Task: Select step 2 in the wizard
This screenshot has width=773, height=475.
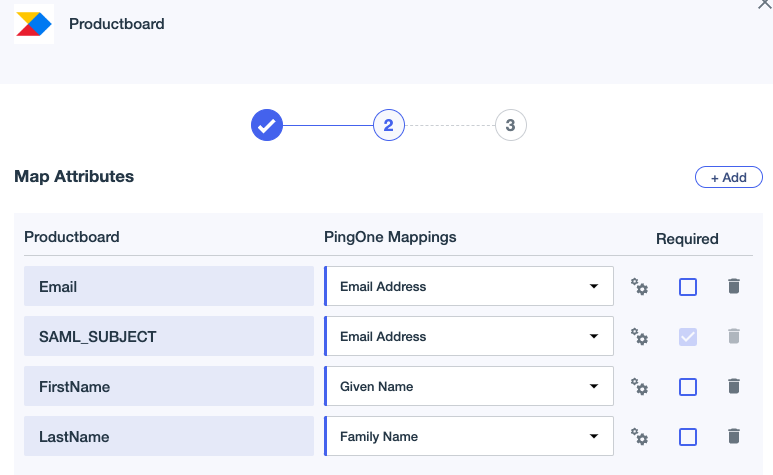Action: click(x=388, y=125)
